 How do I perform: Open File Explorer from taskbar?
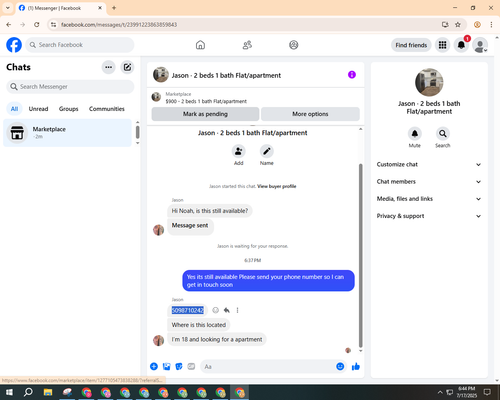tap(48, 392)
